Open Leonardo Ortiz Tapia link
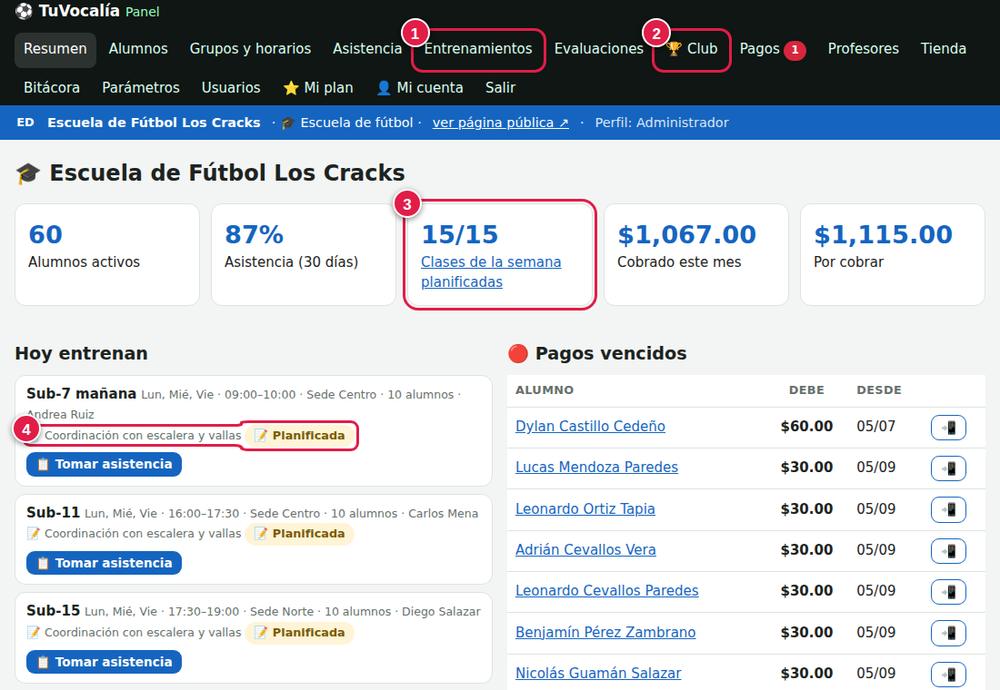The height and width of the screenshot is (690, 1000). [585, 508]
